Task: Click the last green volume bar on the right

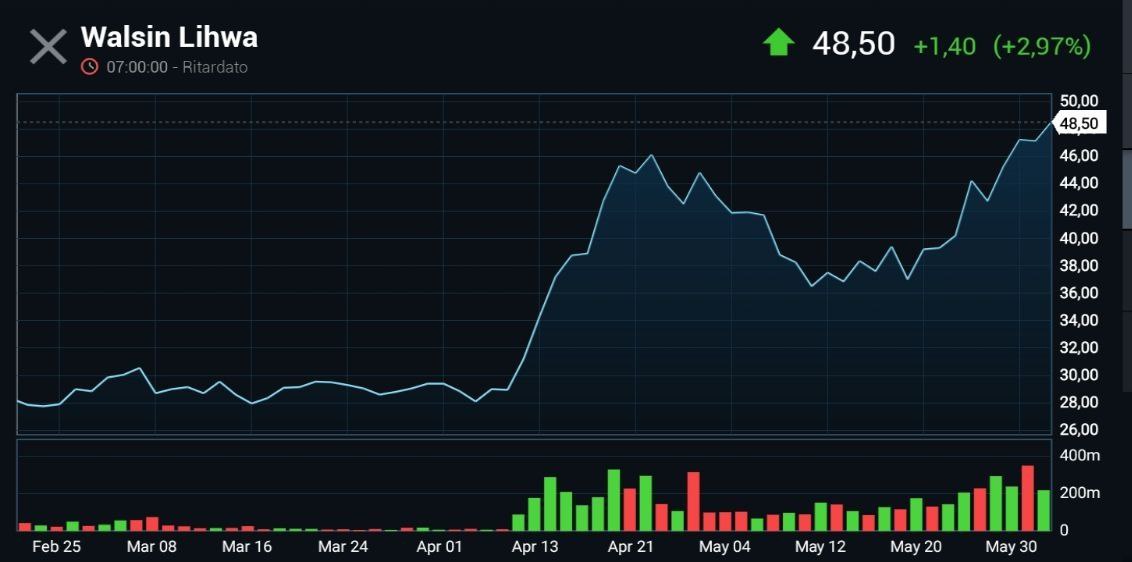Action: pyautogui.click(x=1044, y=510)
